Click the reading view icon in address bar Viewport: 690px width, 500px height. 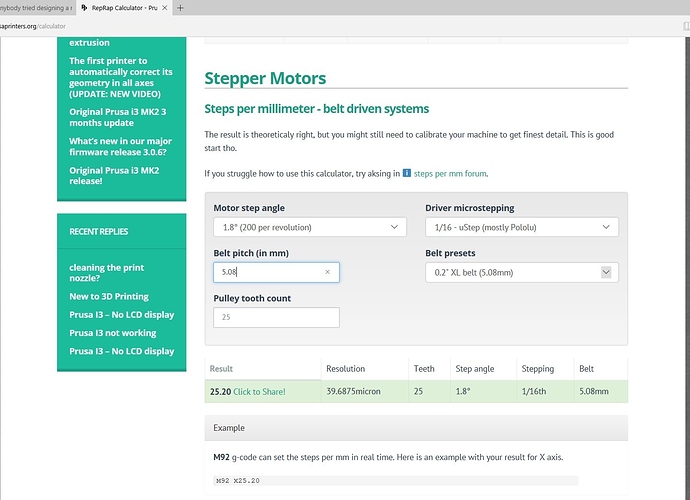pyautogui.click(x=686, y=26)
